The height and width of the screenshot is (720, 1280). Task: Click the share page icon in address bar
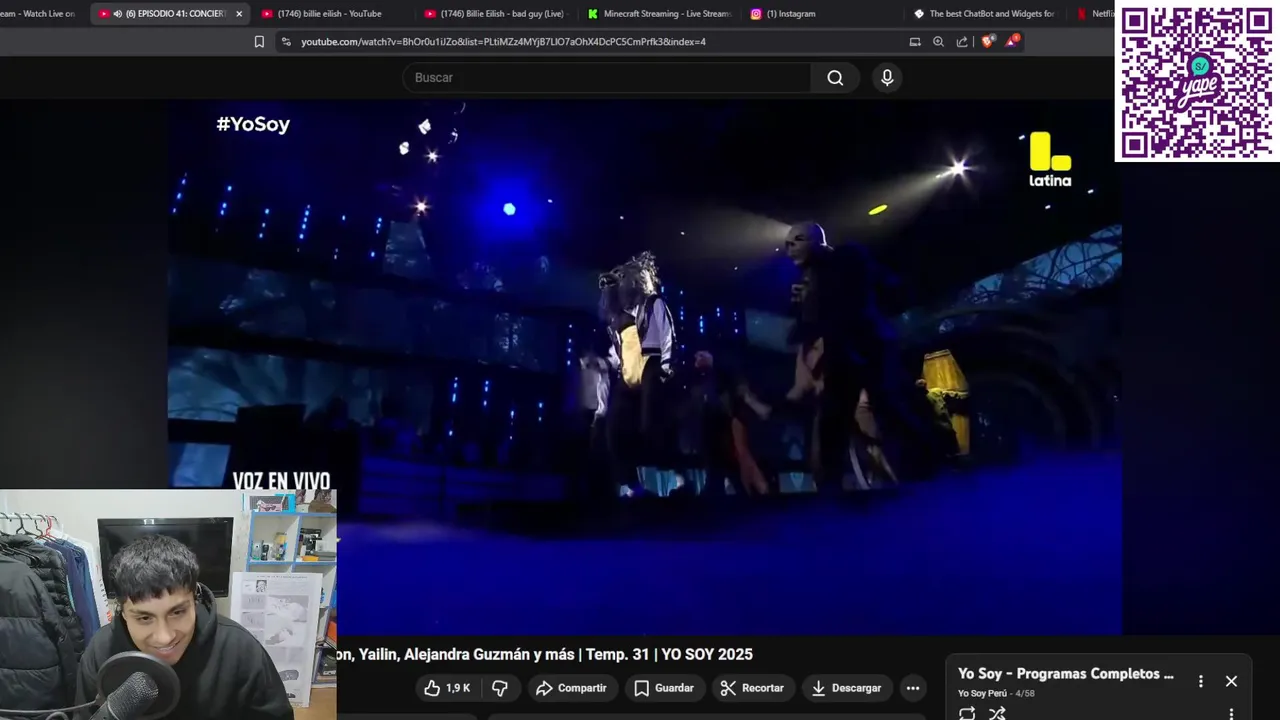962,42
